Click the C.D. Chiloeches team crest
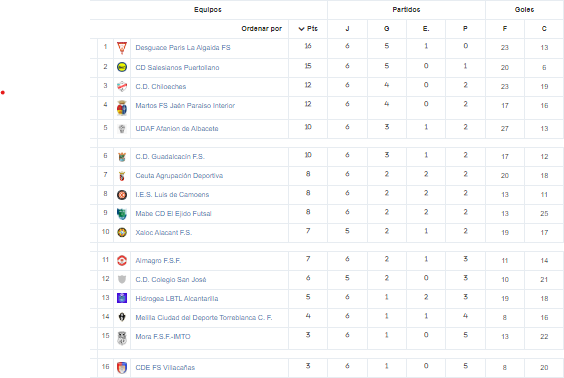564x378 pixels. (x=122, y=86)
